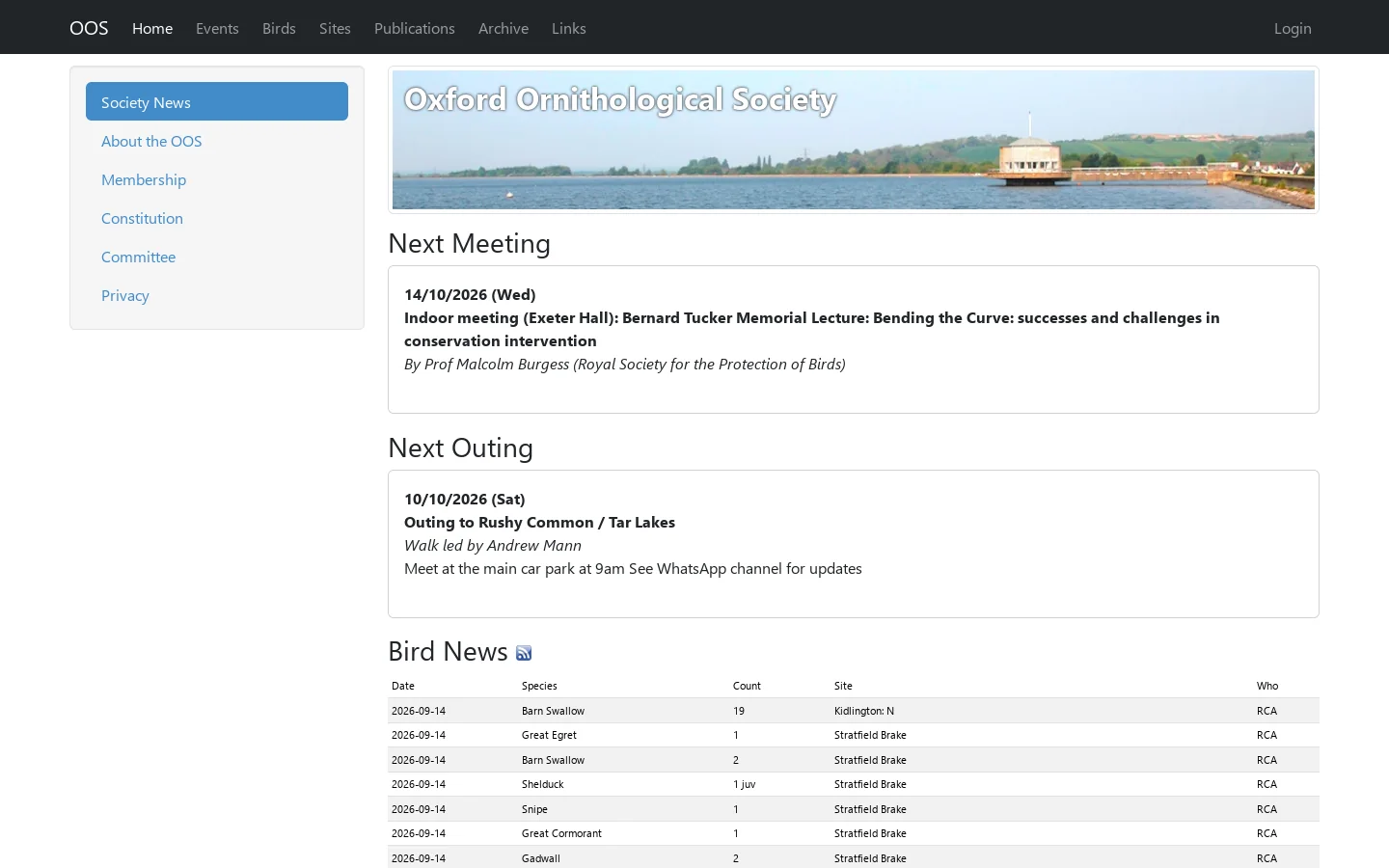Click the 1 juv count cell

(x=744, y=784)
